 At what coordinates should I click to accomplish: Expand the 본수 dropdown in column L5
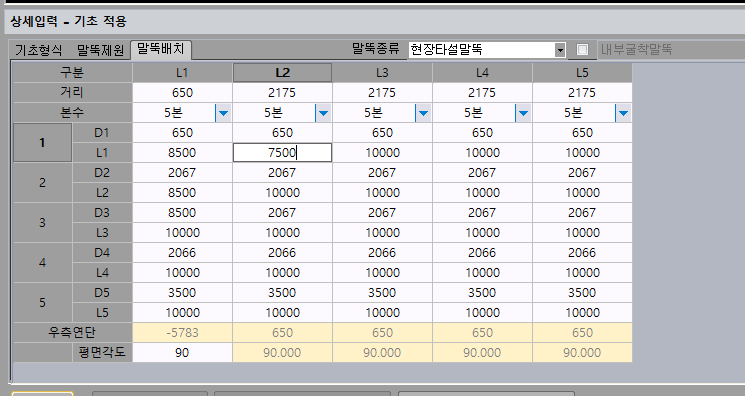pos(623,113)
